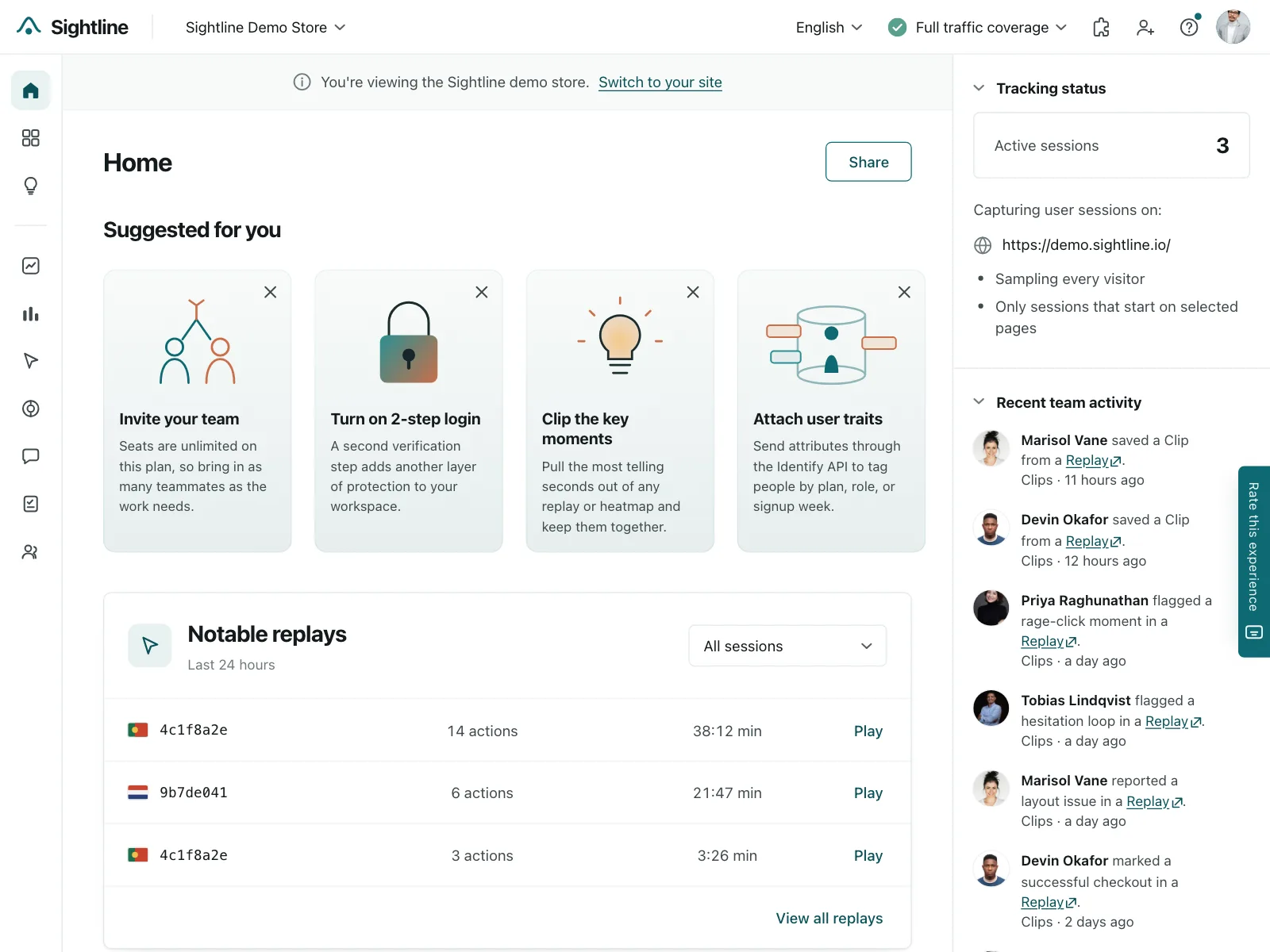Click the https://demo.sightline.io/ URL

pos(1086,245)
